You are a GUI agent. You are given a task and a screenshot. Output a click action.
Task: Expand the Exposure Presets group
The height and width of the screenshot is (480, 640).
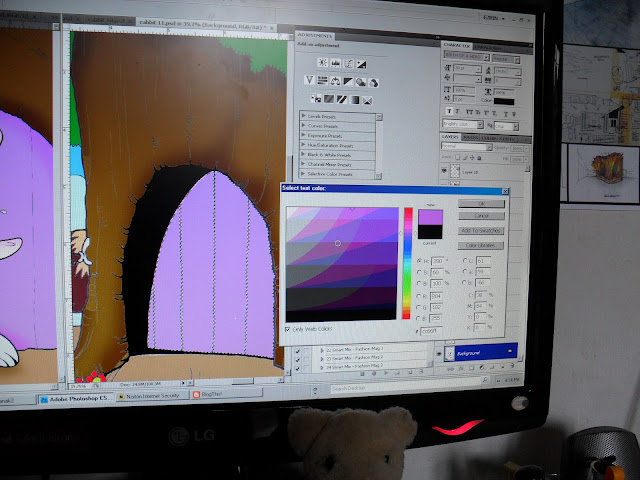(303, 135)
